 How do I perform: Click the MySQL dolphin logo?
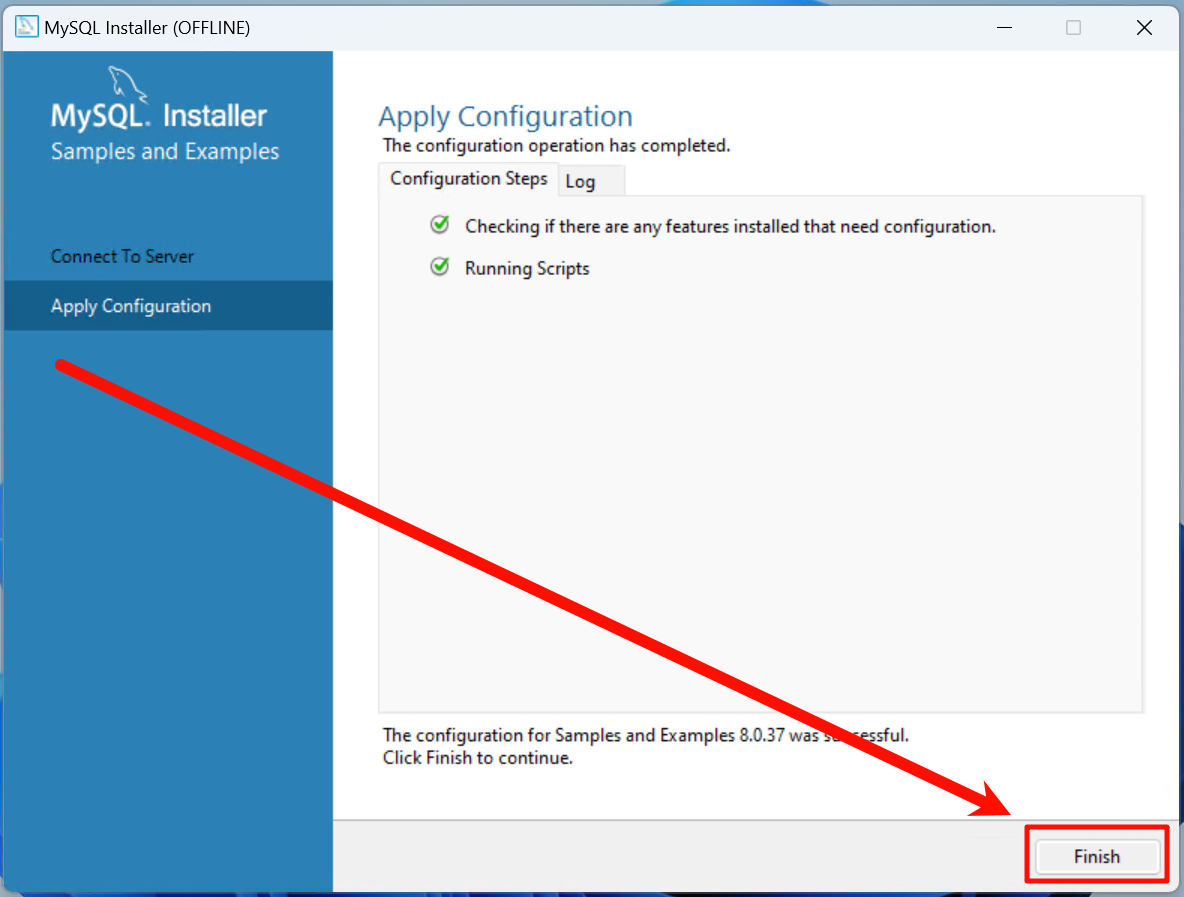(x=126, y=84)
